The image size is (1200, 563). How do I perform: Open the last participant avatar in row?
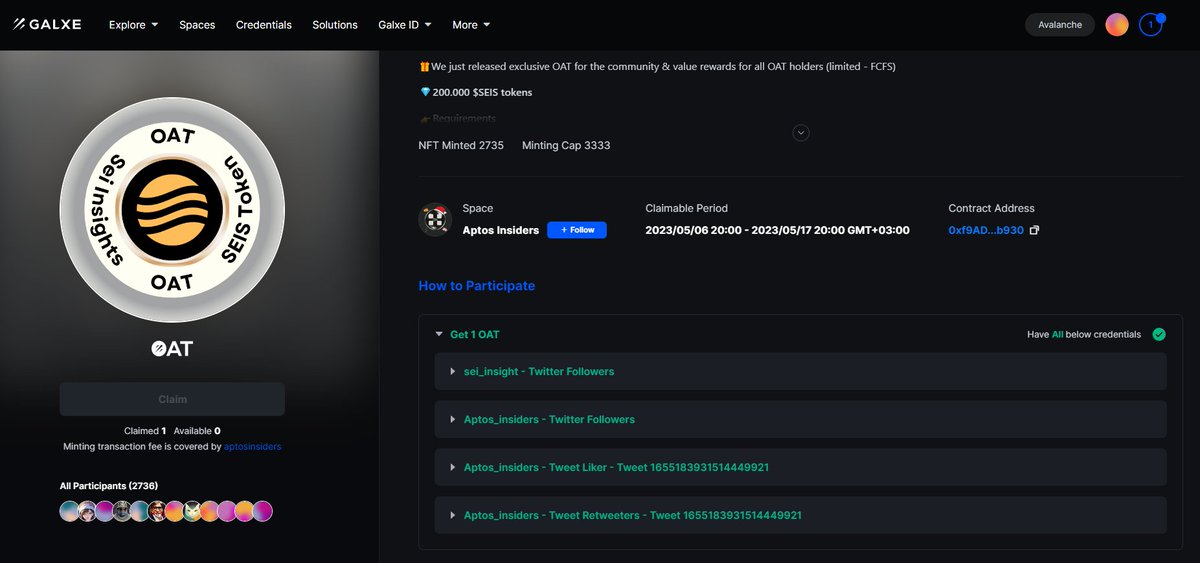(x=262, y=511)
